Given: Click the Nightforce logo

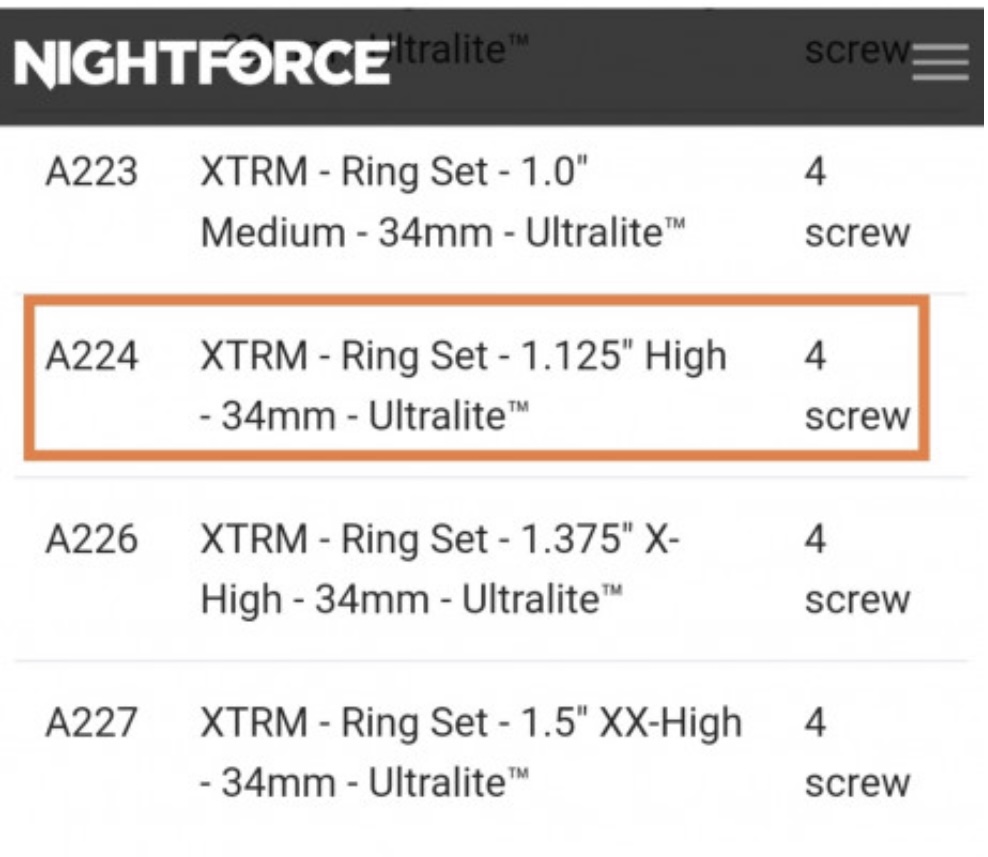Looking at the screenshot, I should [202, 63].
